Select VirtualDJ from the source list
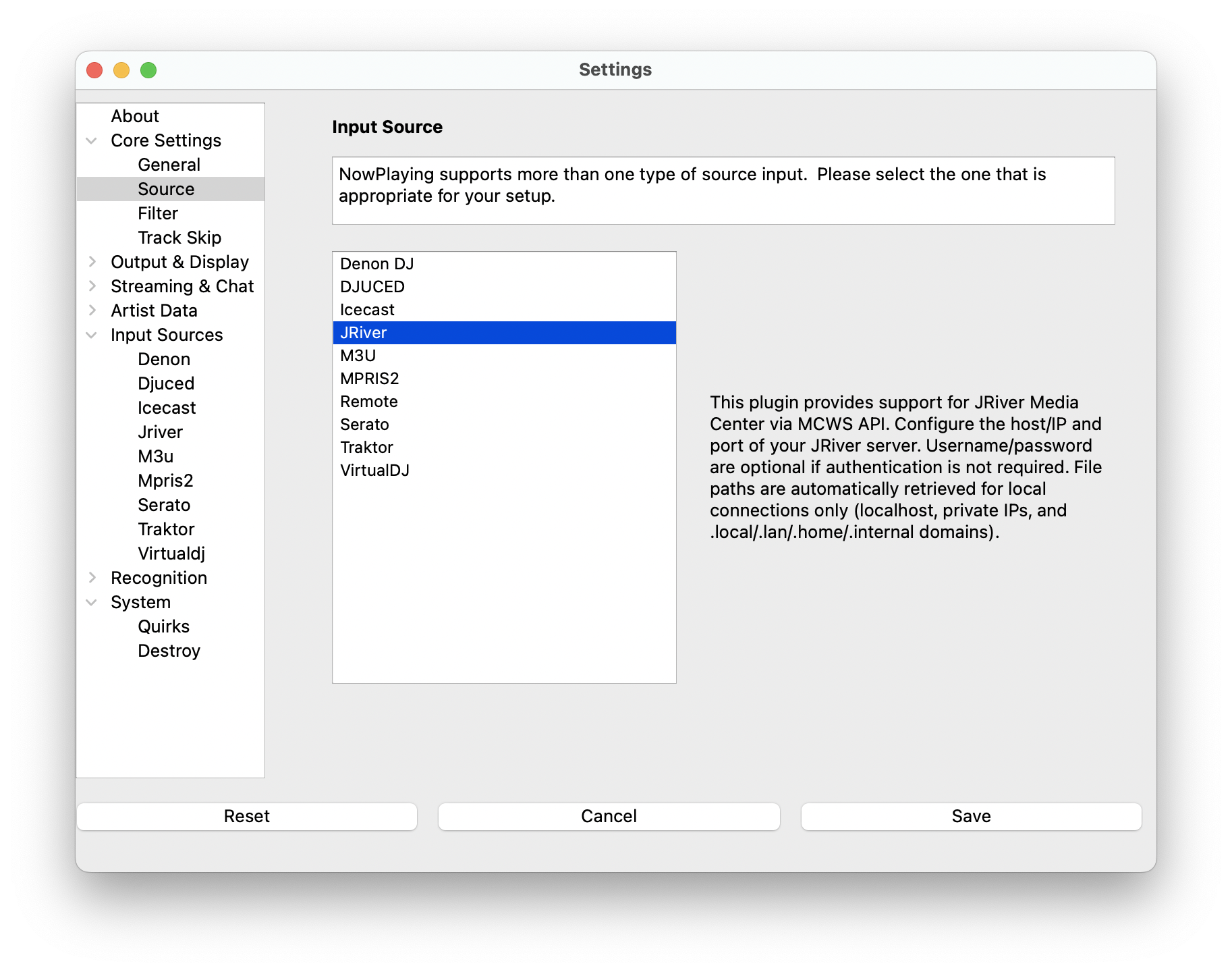The image size is (1232, 972). pos(374,470)
